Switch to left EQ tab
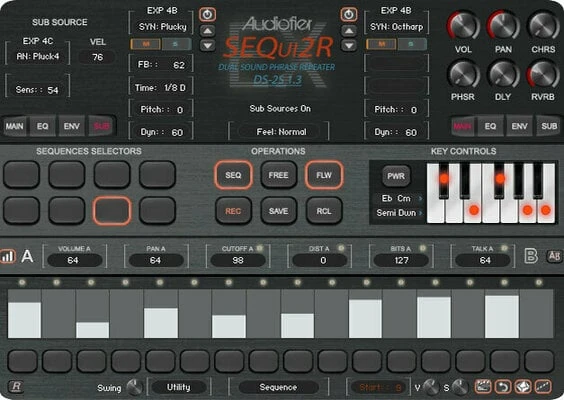 (x=42, y=126)
